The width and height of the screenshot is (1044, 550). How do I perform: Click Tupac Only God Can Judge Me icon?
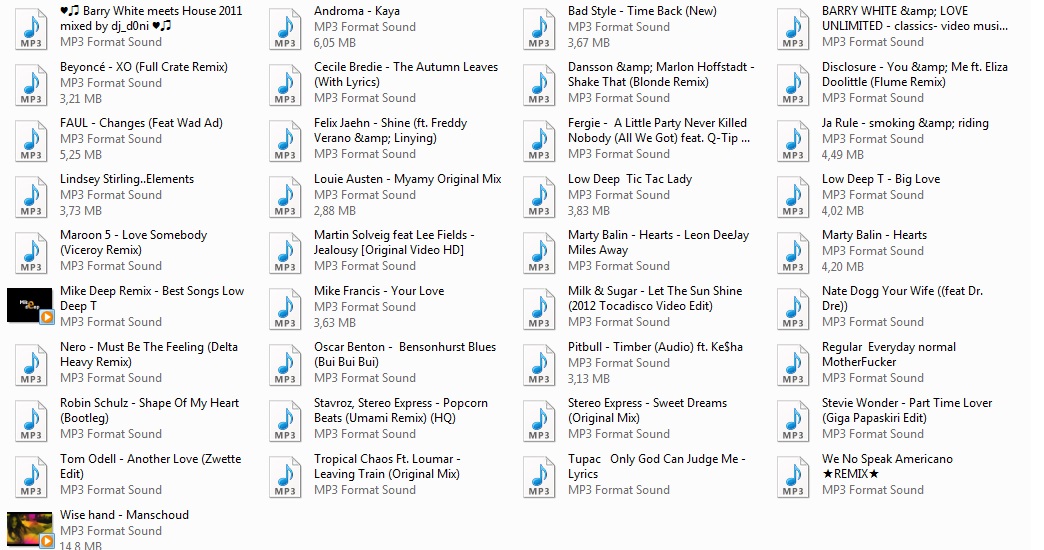click(x=539, y=477)
